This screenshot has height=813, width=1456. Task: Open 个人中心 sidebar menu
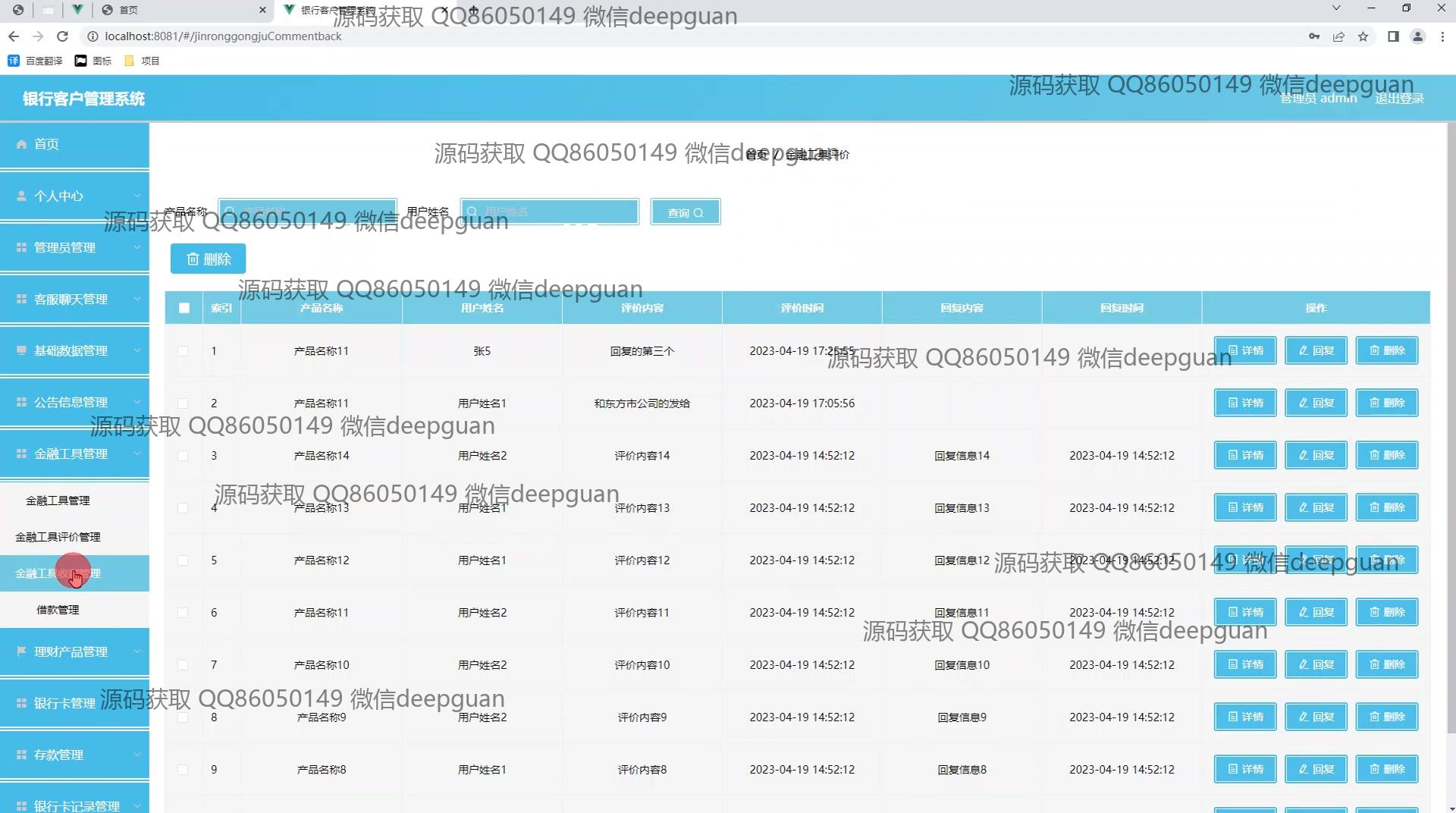pos(74,196)
